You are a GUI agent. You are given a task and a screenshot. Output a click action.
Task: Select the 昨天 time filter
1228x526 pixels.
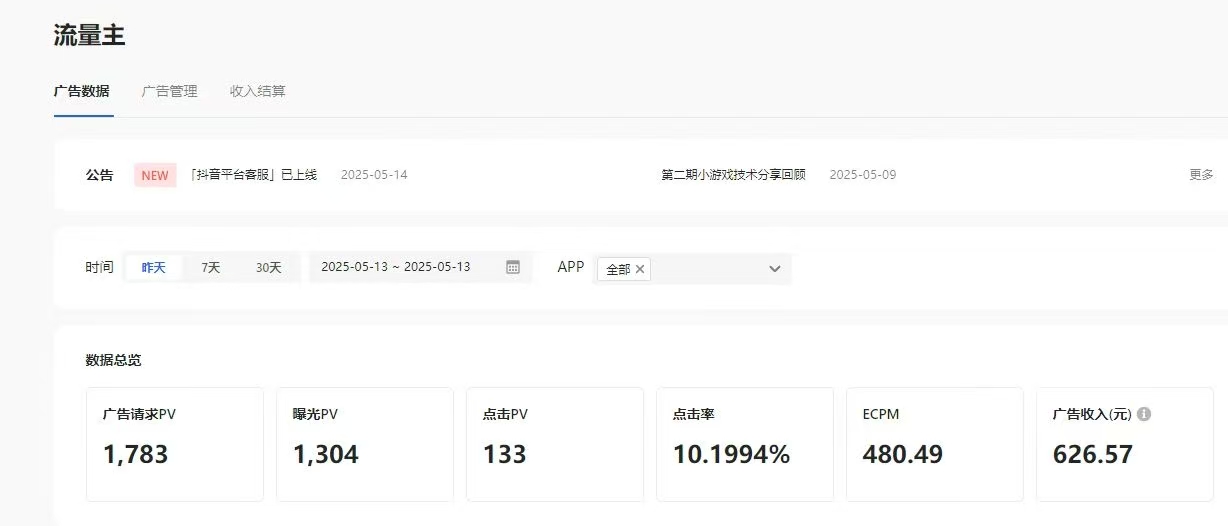154,267
